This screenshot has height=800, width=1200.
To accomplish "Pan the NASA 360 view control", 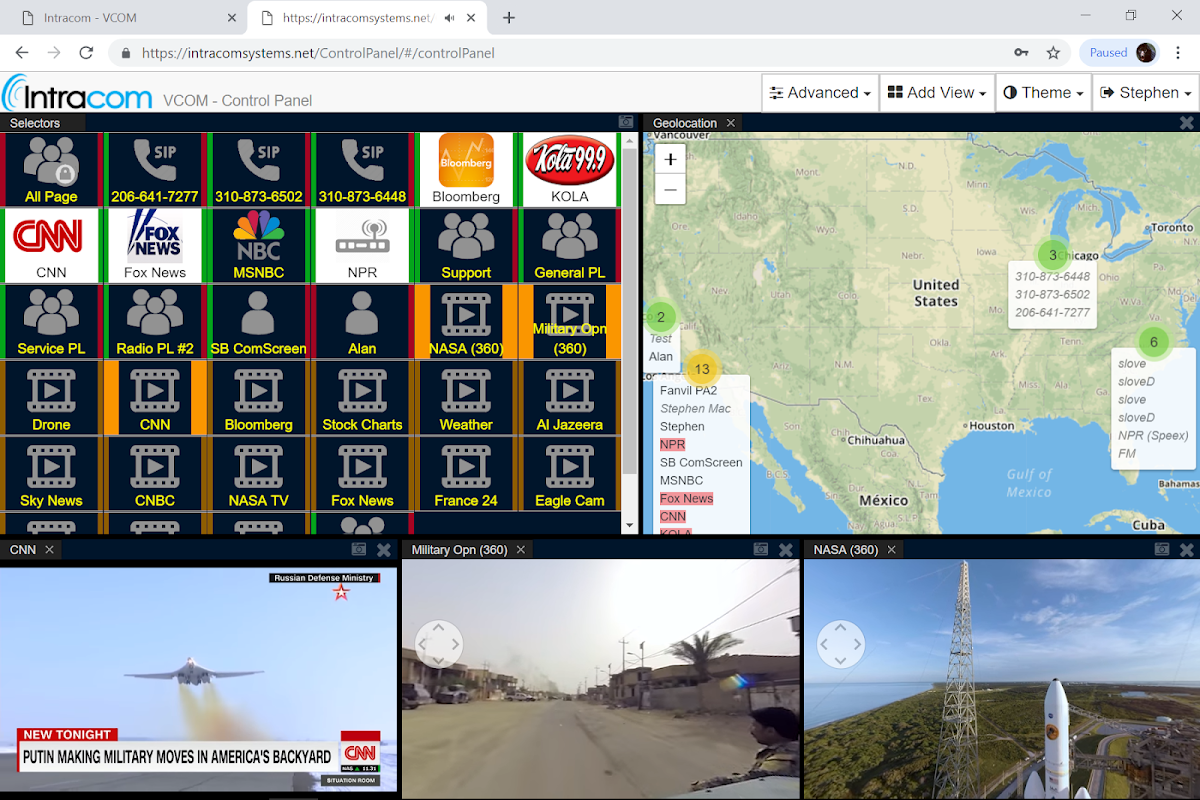I will click(841, 644).
